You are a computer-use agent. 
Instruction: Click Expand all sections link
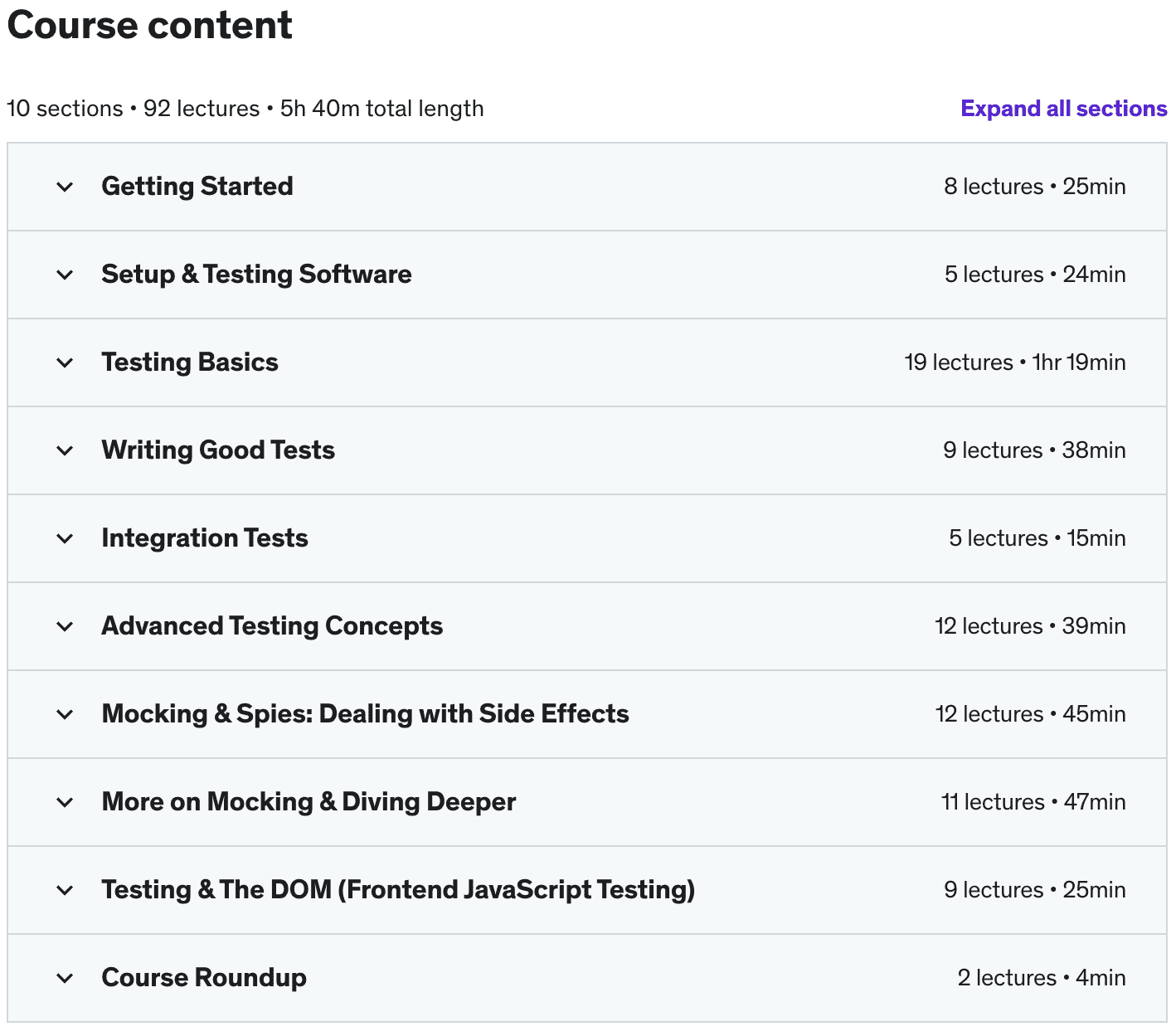pyautogui.click(x=1063, y=109)
